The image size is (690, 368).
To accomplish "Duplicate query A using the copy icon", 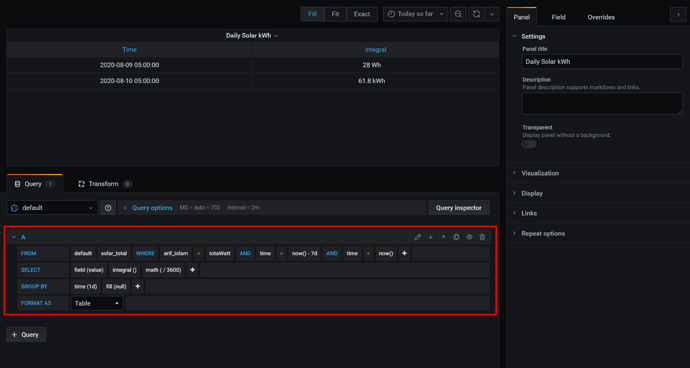I will pyautogui.click(x=456, y=237).
